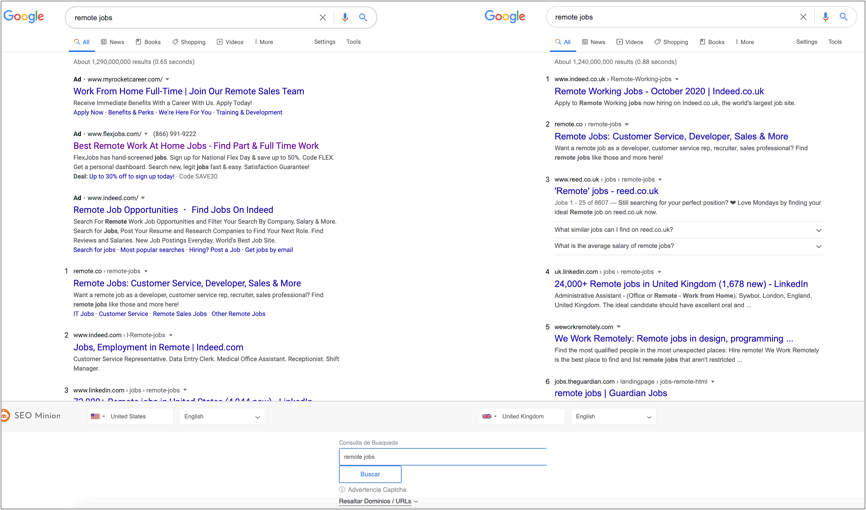Click the clear X in right search bar
This screenshot has width=866, height=510.
tap(803, 17)
